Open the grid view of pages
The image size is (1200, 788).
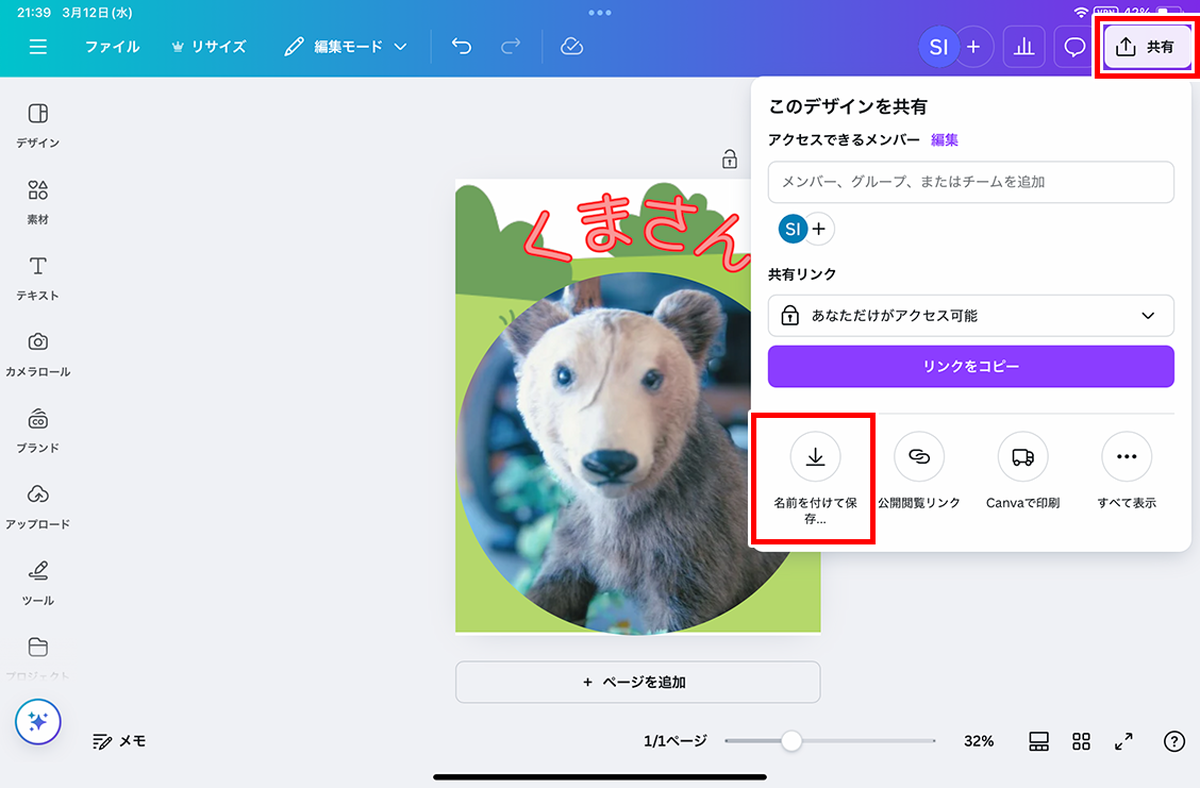click(1081, 741)
